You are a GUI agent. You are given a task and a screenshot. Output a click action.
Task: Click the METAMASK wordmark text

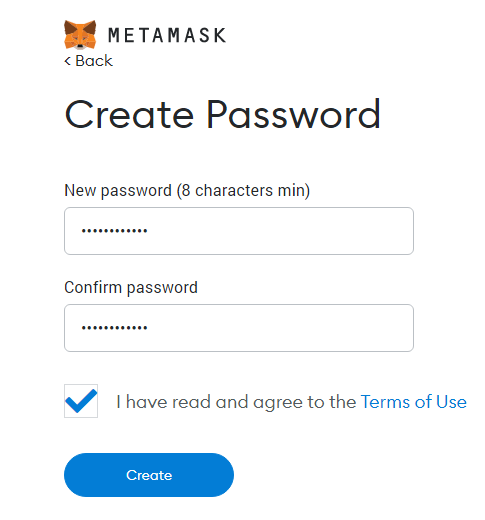167,35
